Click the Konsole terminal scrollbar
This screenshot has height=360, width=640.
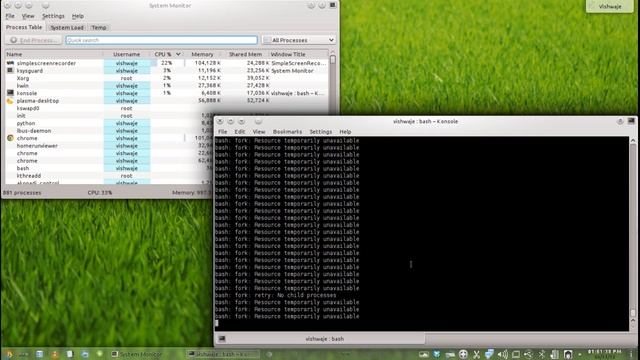point(633,233)
